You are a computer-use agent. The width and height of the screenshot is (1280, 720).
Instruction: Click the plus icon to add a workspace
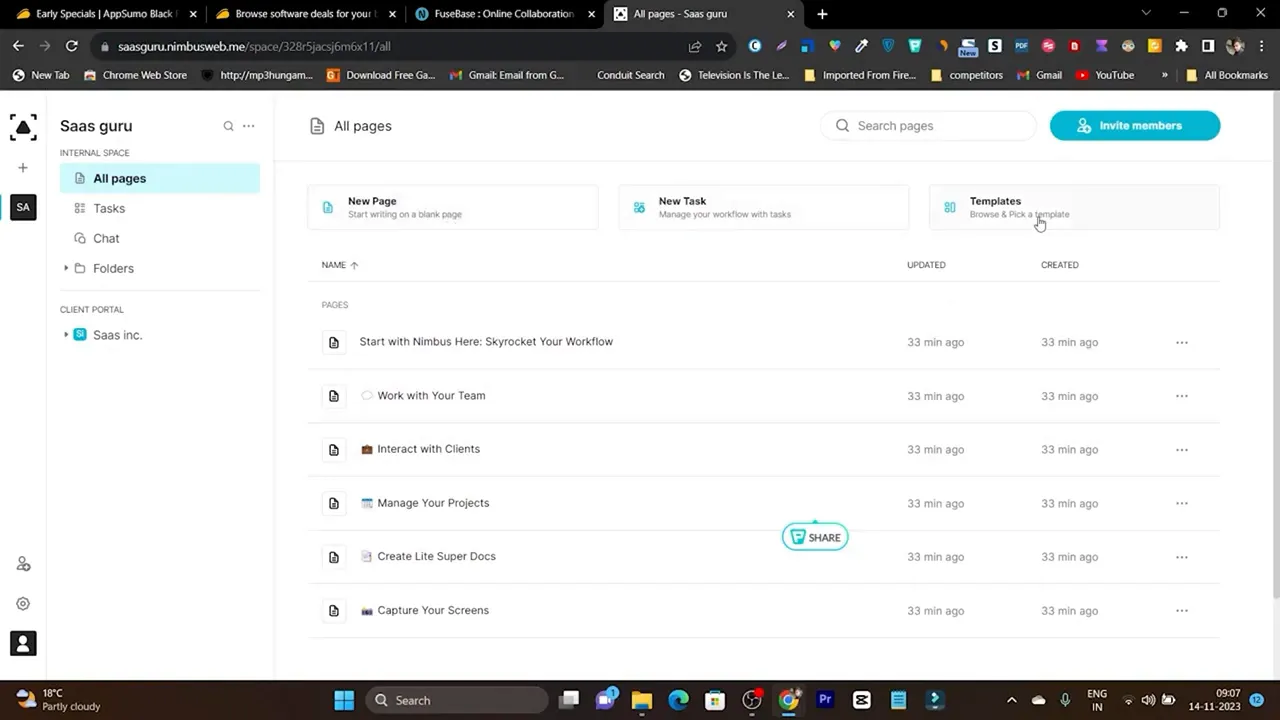click(23, 168)
